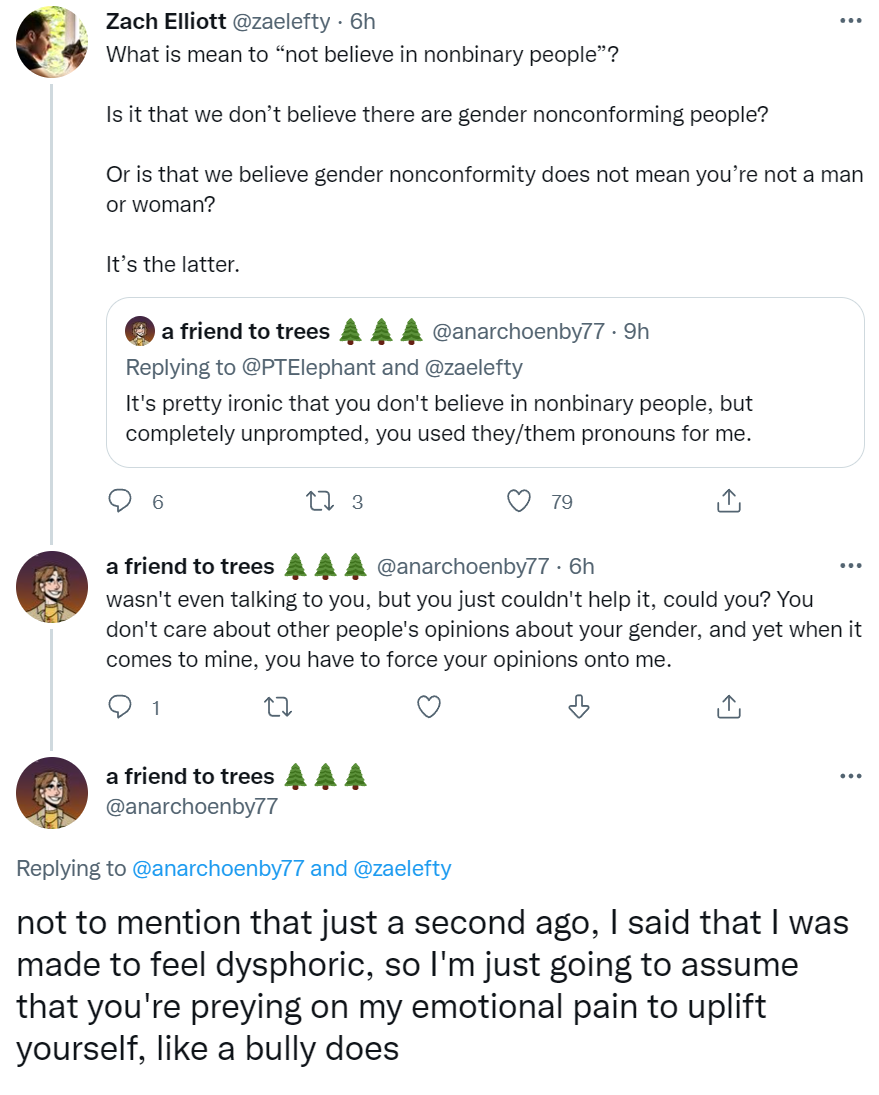Like Zach Elliott's tweet with 79 likes

pyautogui.click(x=519, y=501)
